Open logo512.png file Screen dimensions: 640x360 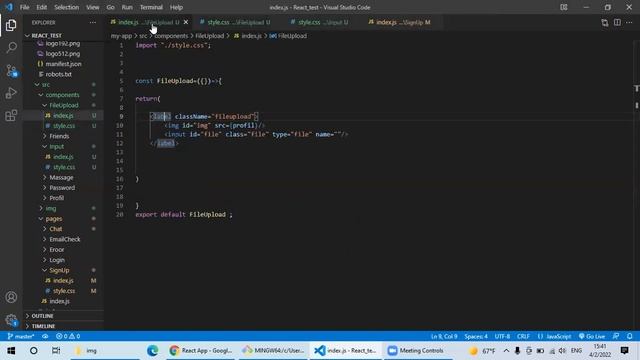[62, 53]
